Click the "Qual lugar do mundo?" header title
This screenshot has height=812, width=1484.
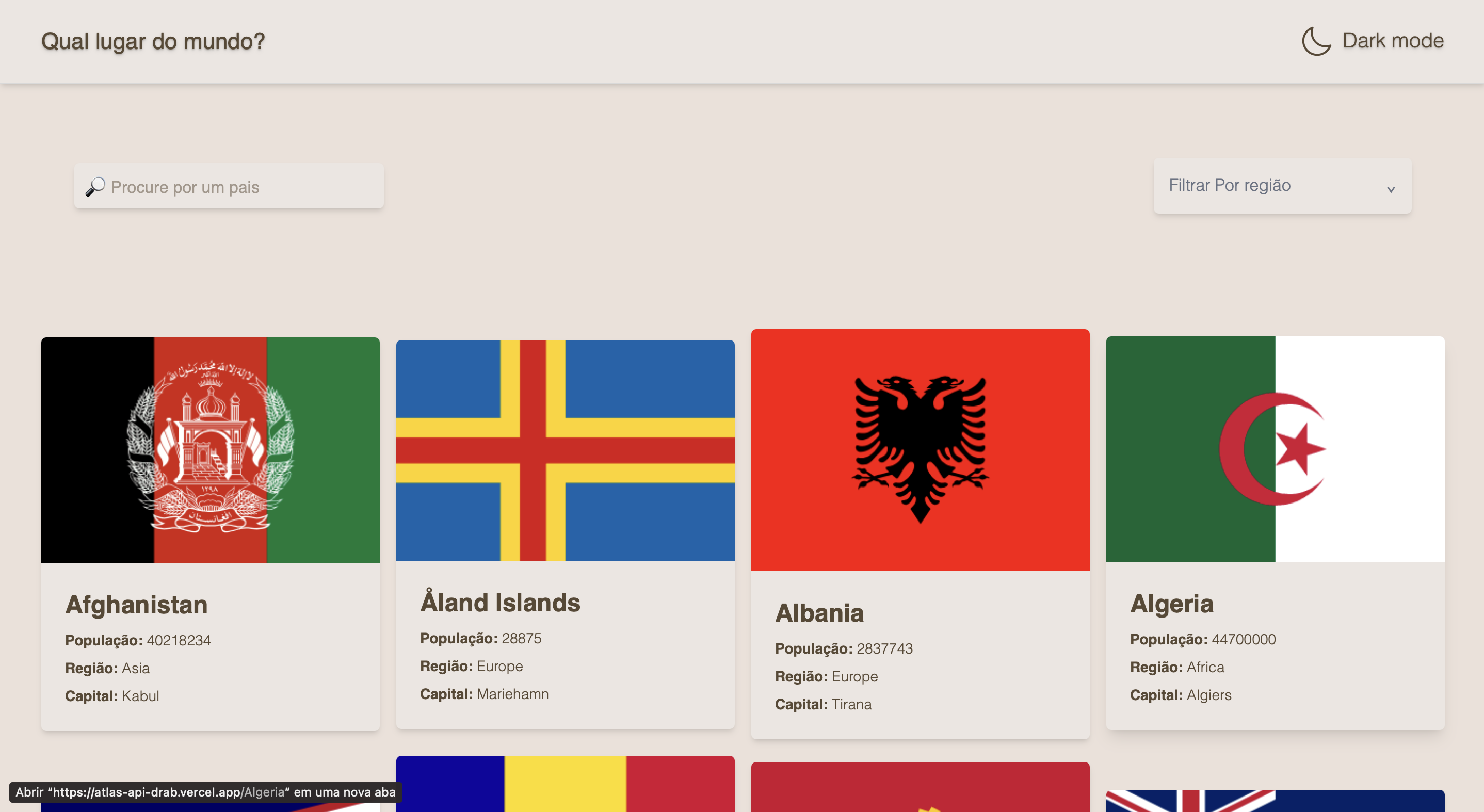[153, 41]
